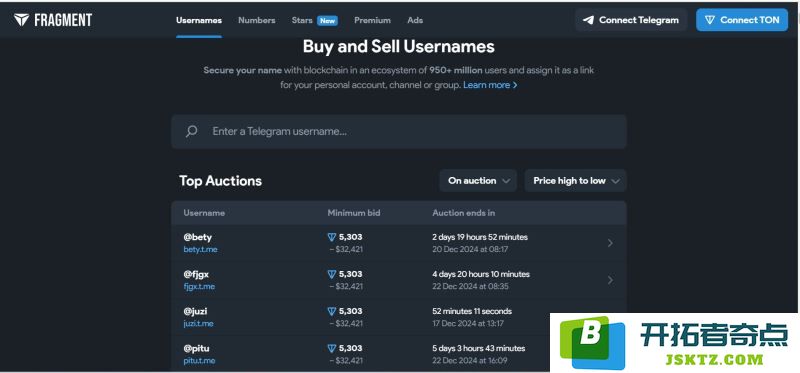Open the Price high to low dropdown
Viewport: 800px width, 373px height.
[x=576, y=181]
